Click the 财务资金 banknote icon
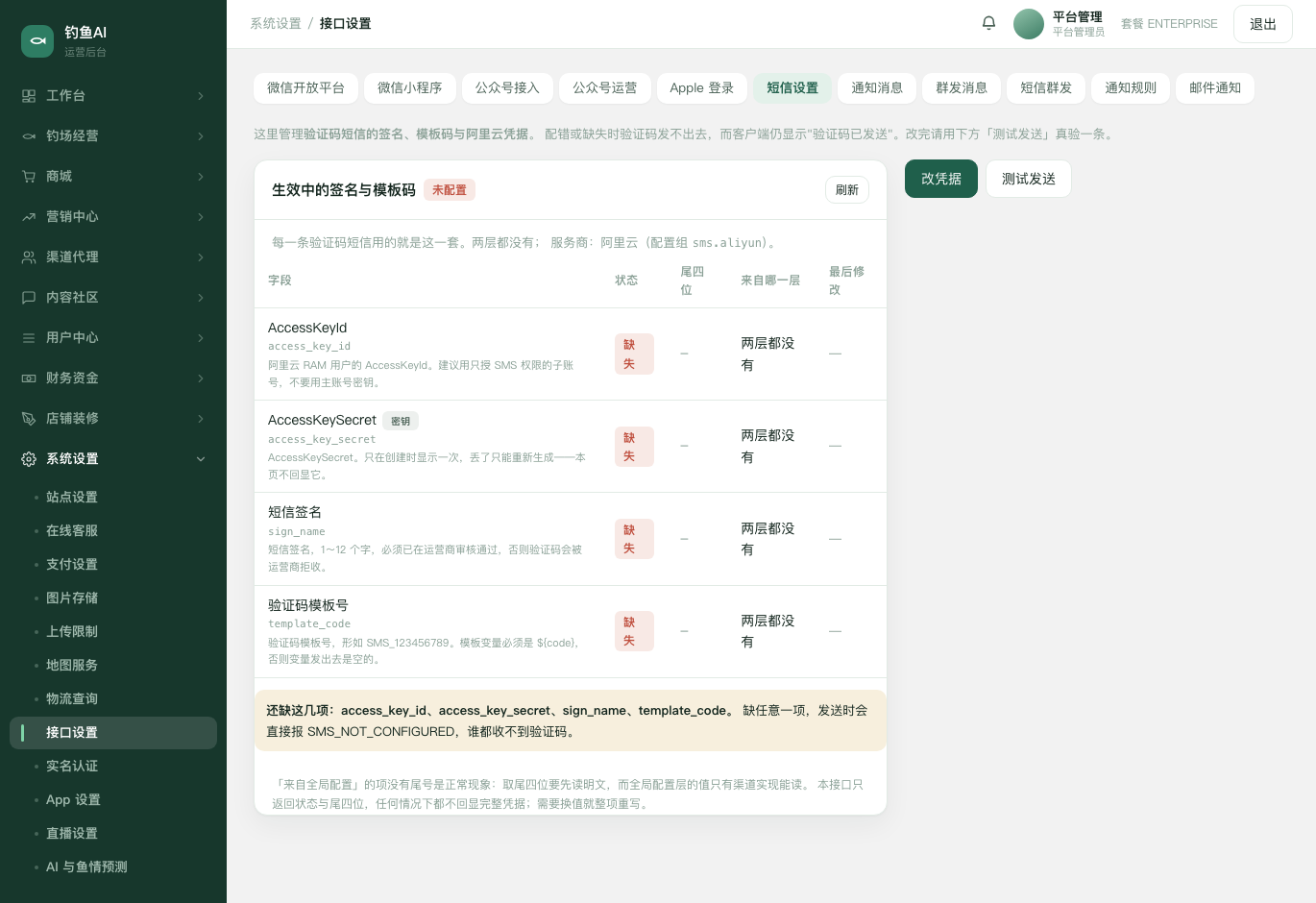Viewport: 1316px width, 903px height. (29, 378)
